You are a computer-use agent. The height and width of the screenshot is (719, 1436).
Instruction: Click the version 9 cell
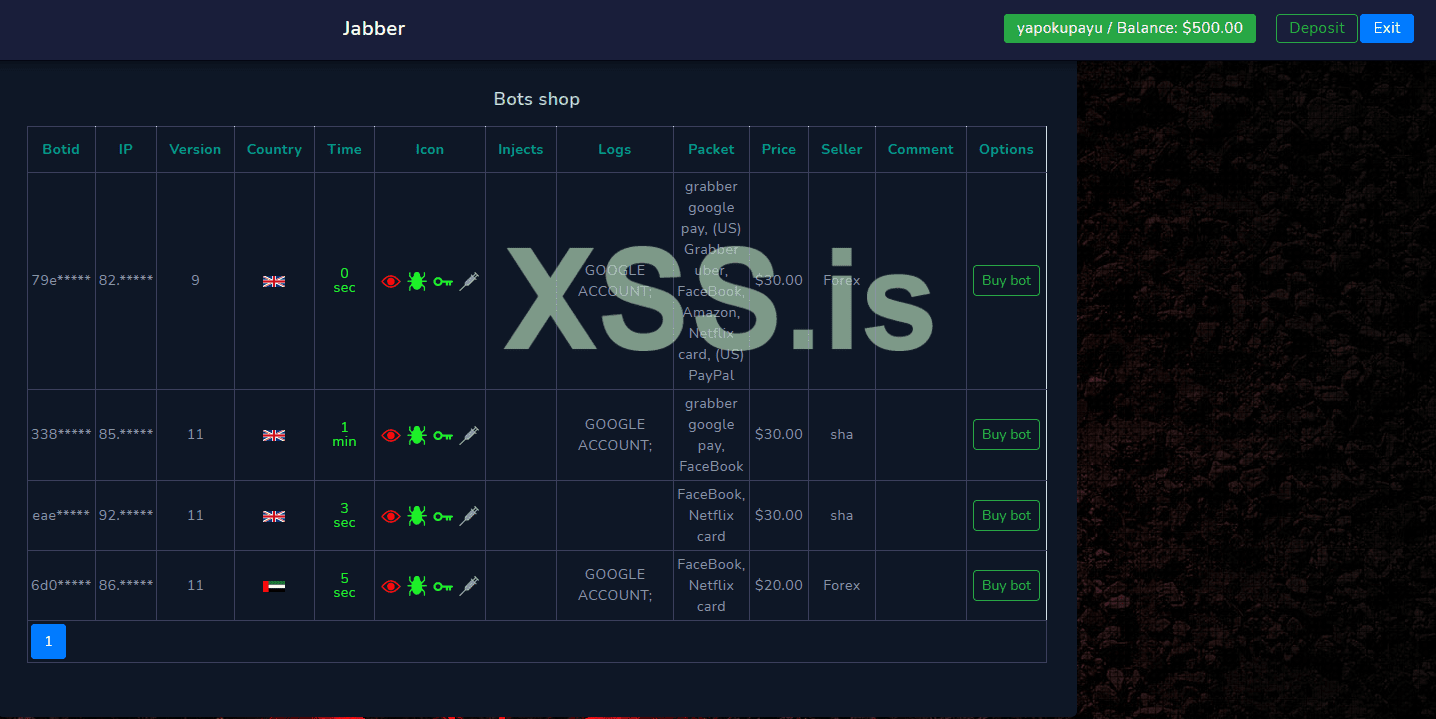[195, 281]
